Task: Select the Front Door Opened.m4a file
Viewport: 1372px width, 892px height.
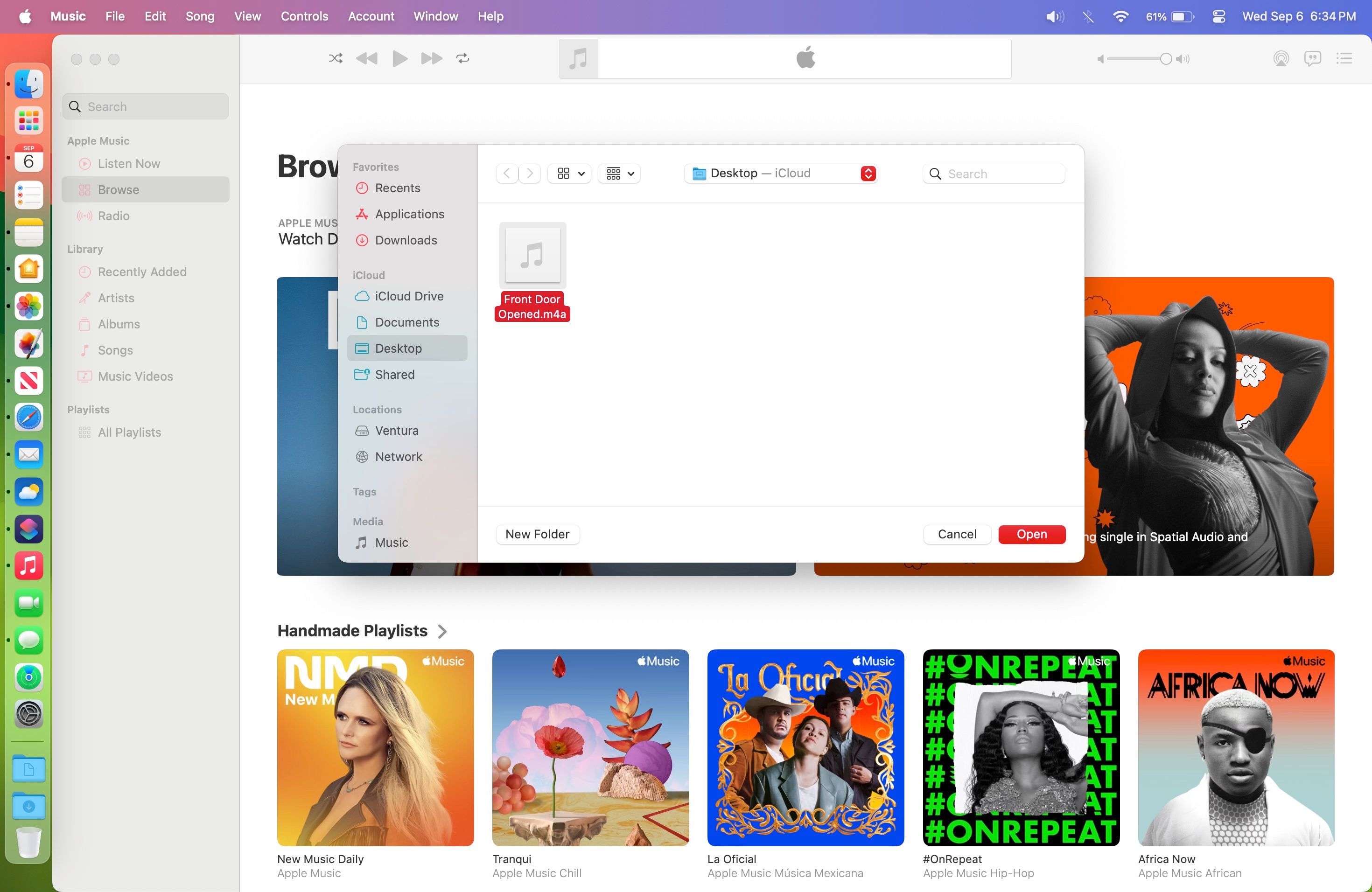Action: [532, 255]
